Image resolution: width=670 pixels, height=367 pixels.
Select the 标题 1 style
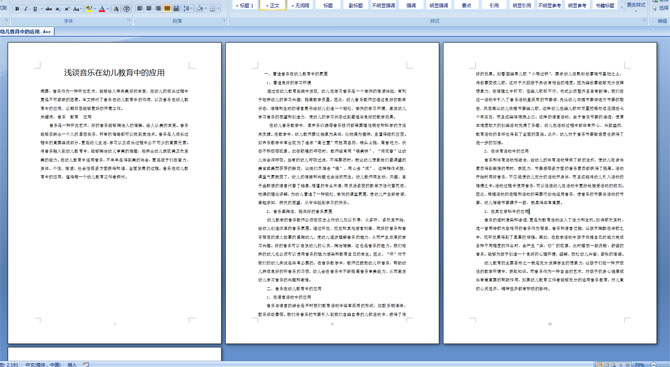click(x=245, y=5)
